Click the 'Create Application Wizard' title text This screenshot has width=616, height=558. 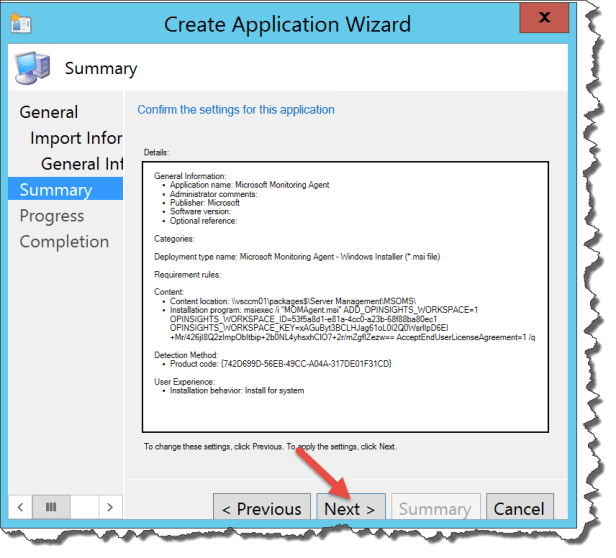point(287,24)
